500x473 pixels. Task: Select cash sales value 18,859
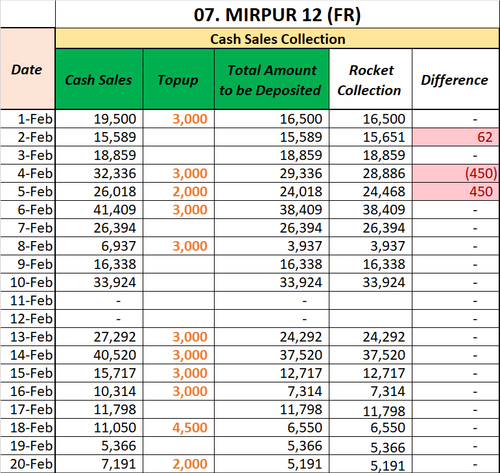[x=99, y=155]
